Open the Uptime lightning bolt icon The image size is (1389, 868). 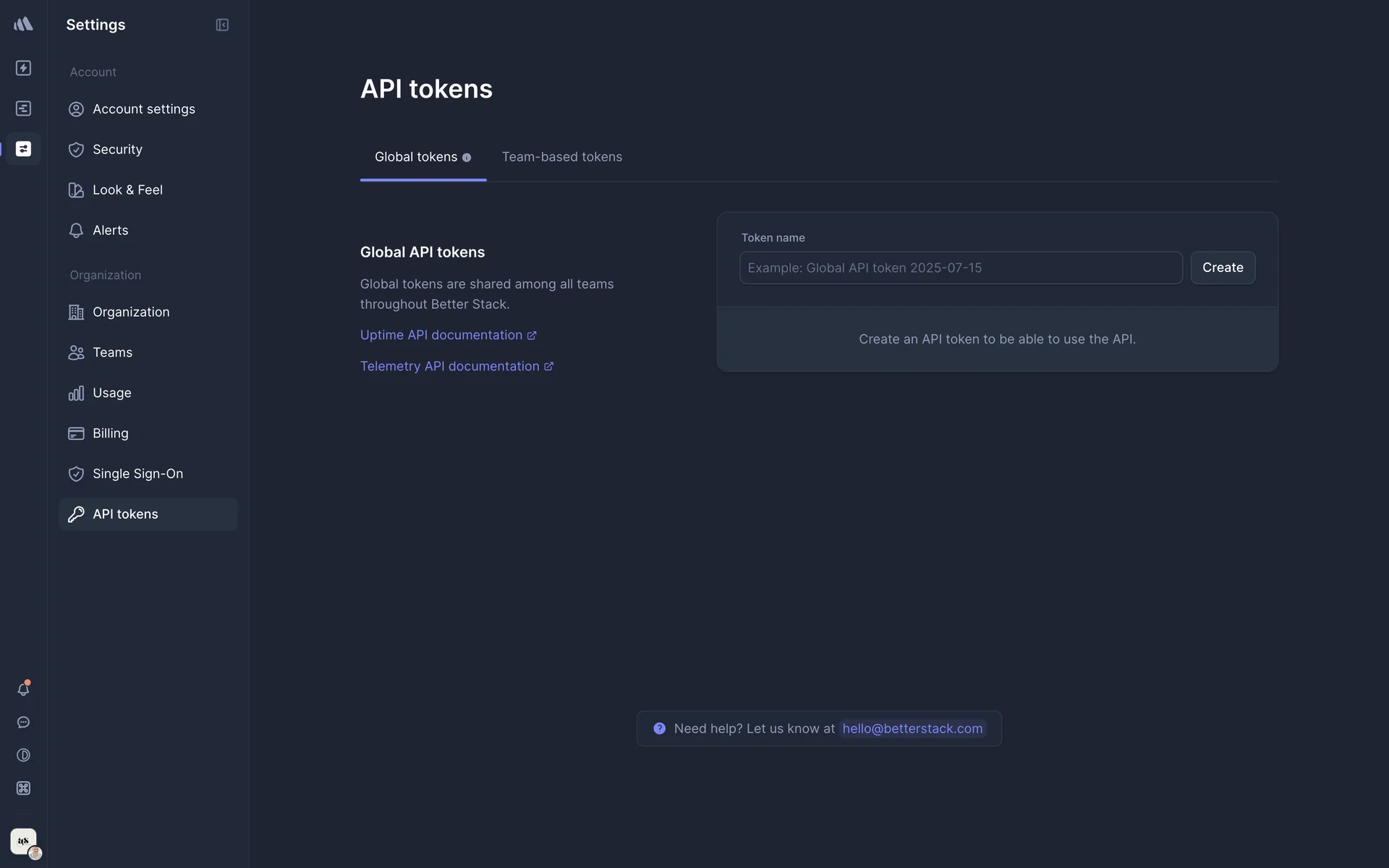(23, 68)
